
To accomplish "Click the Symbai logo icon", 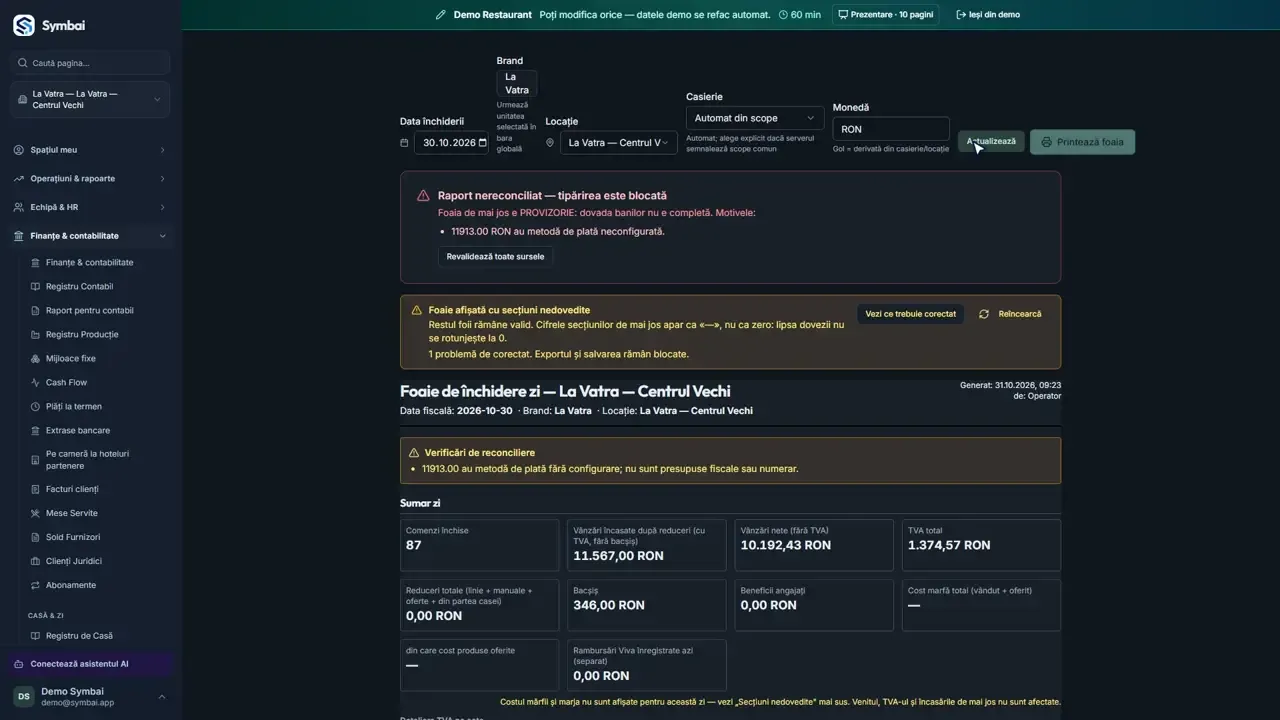I will 23,26.
